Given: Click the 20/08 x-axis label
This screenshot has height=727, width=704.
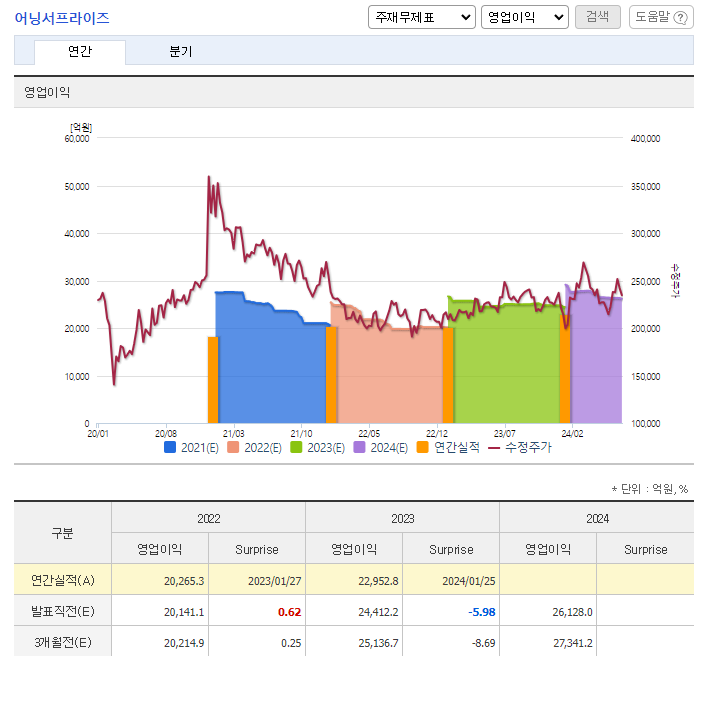Looking at the screenshot, I should (x=166, y=434).
